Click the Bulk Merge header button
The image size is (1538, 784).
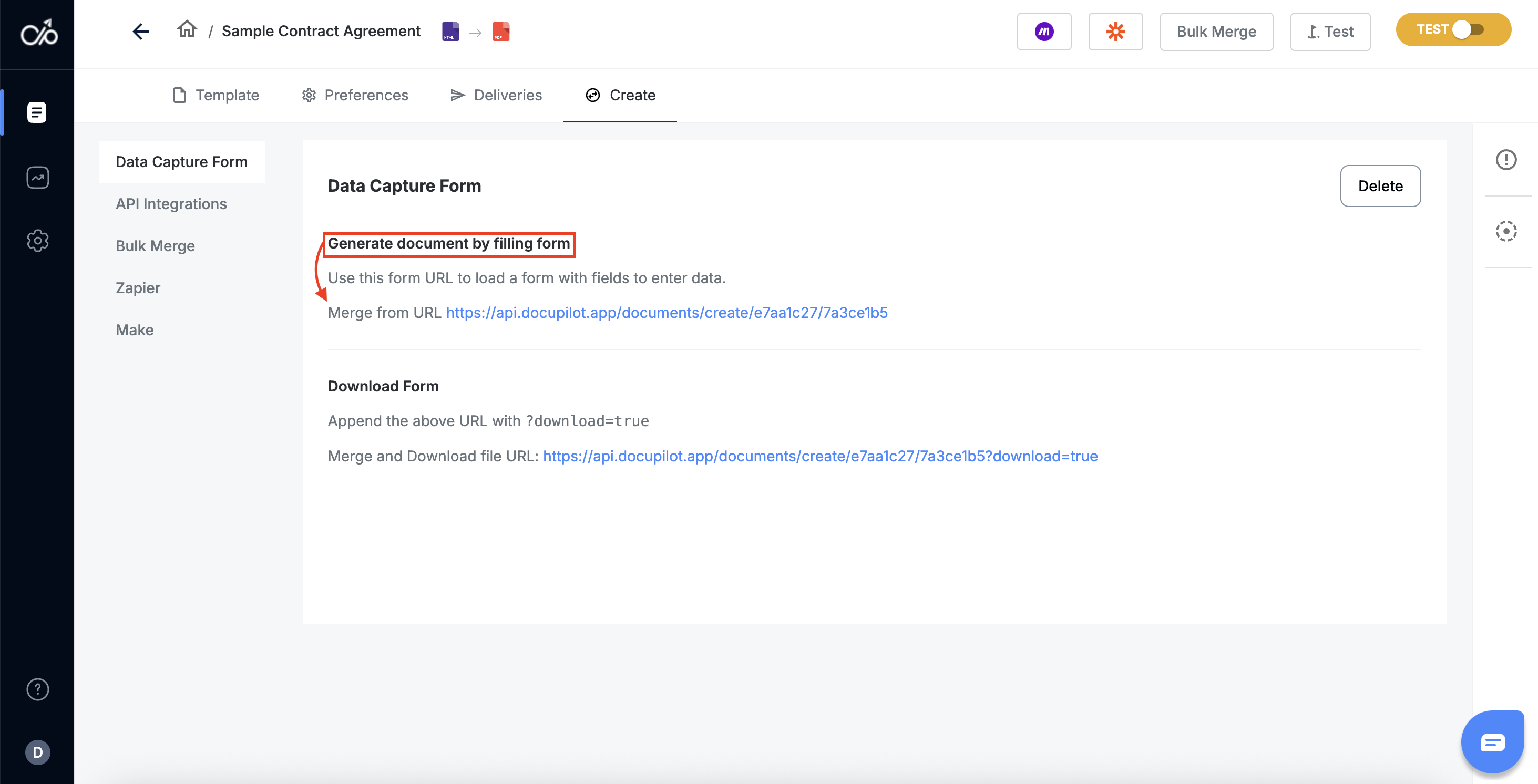1216,32
